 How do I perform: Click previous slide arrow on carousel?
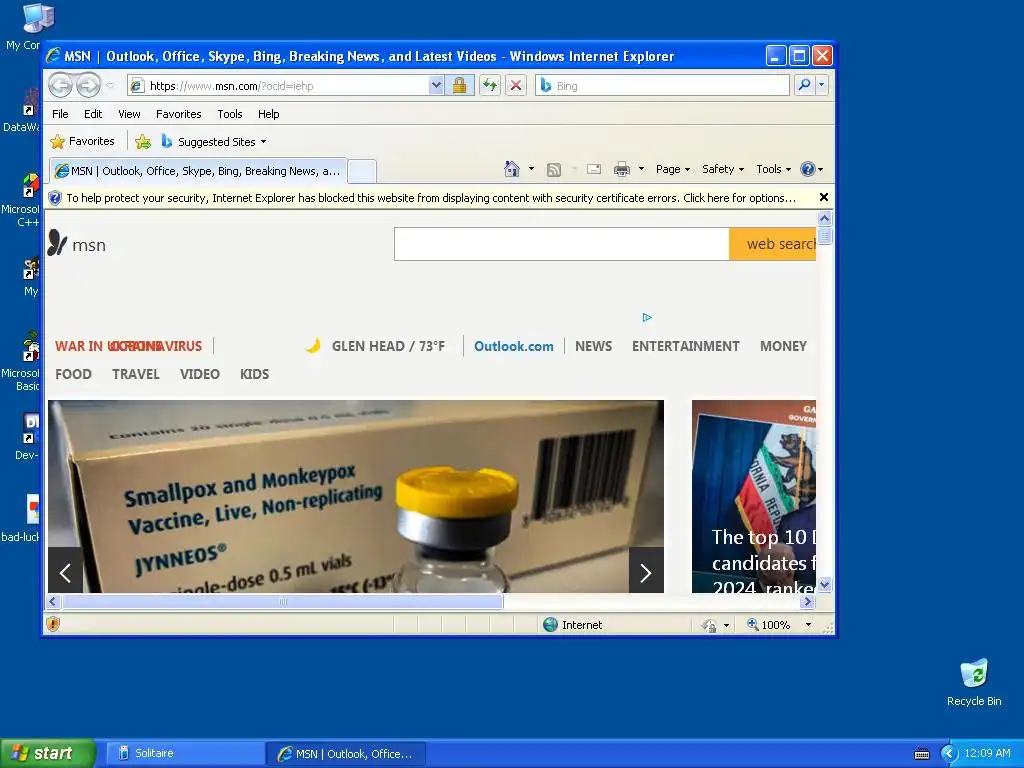65,573
